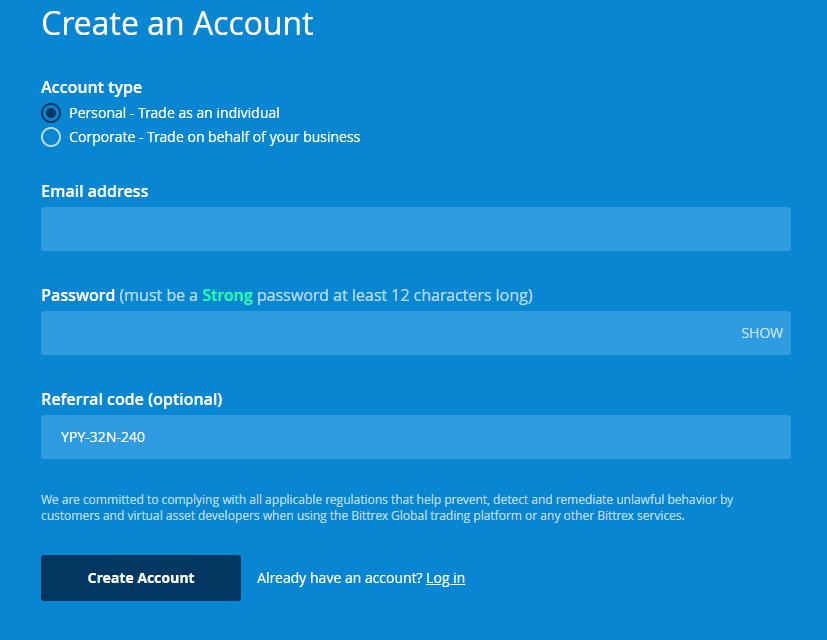Click 'Personal - Trade as an individual' text

point(175,113)
